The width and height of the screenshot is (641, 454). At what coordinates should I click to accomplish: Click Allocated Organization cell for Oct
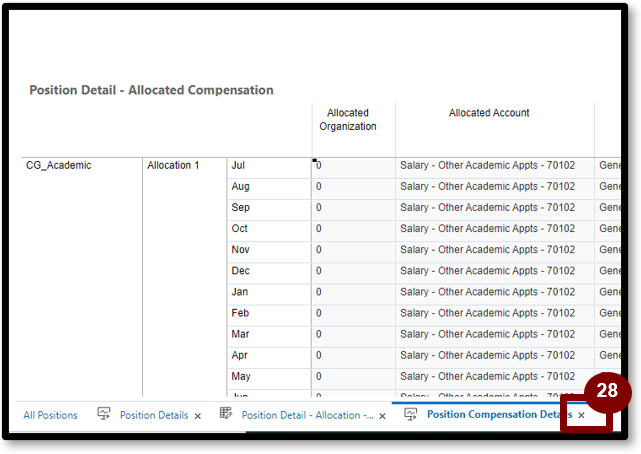pos(354,229)
